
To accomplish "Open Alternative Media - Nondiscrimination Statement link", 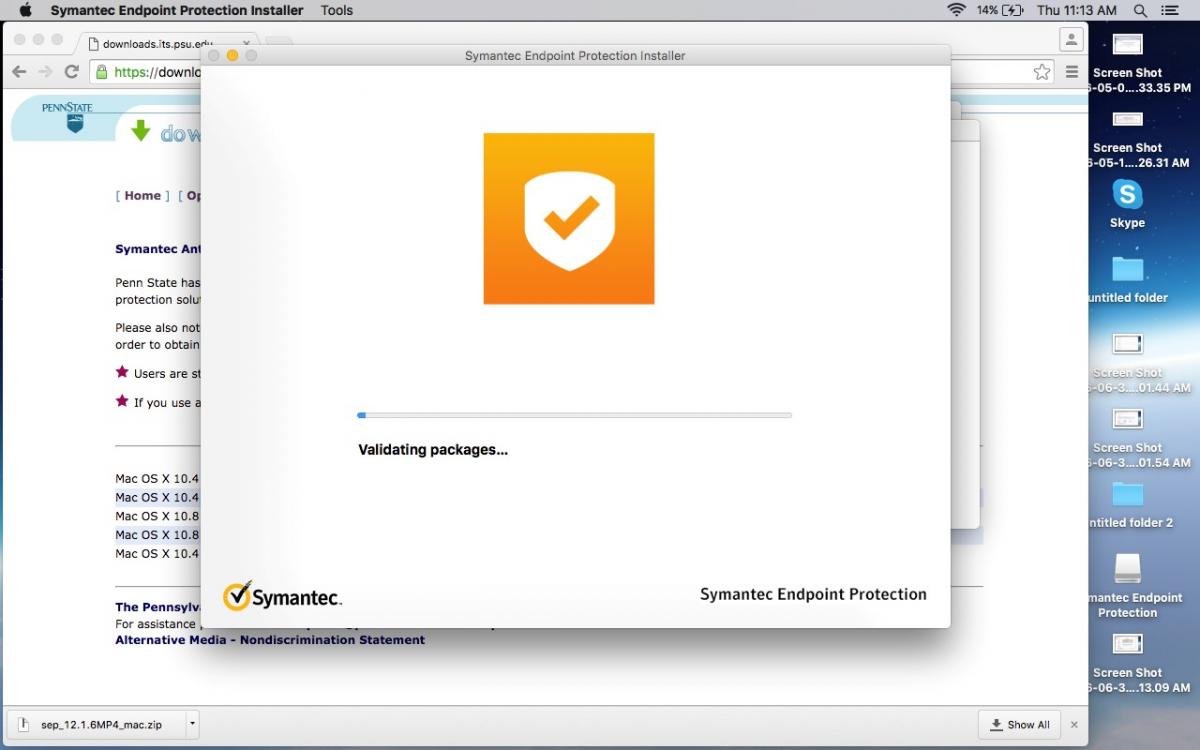I will coord(270,640).
